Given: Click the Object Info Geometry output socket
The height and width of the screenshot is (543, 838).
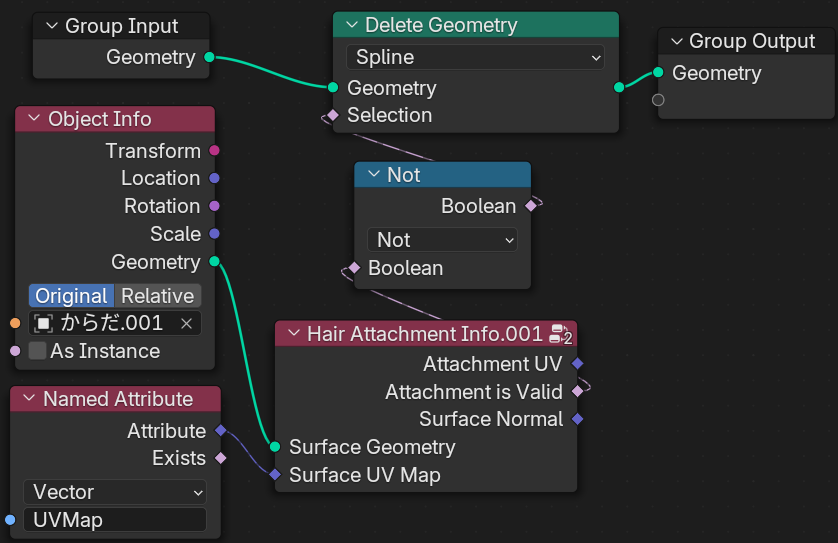Looking at the screenshot, I should (214, 262).
